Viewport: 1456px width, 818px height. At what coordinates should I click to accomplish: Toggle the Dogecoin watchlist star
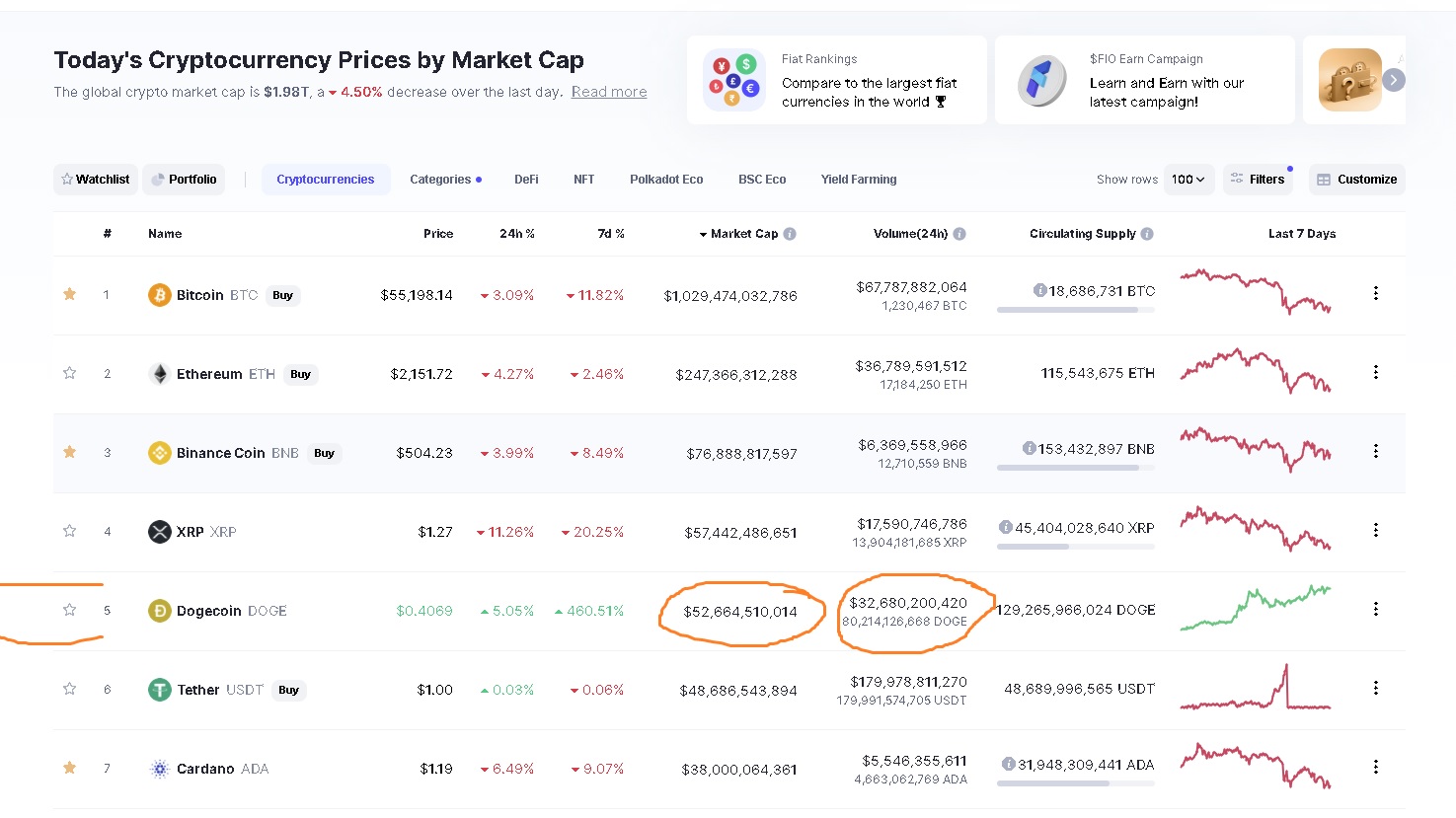click(69, 610)
